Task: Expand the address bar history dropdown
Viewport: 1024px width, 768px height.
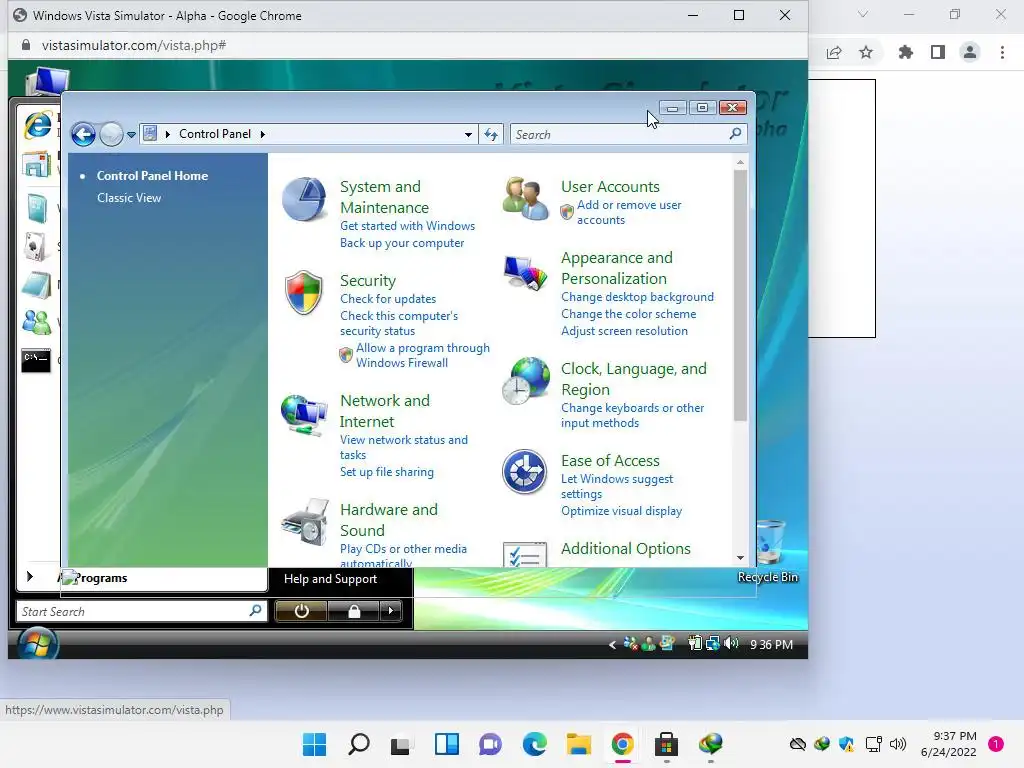Action: coord(468,135)
